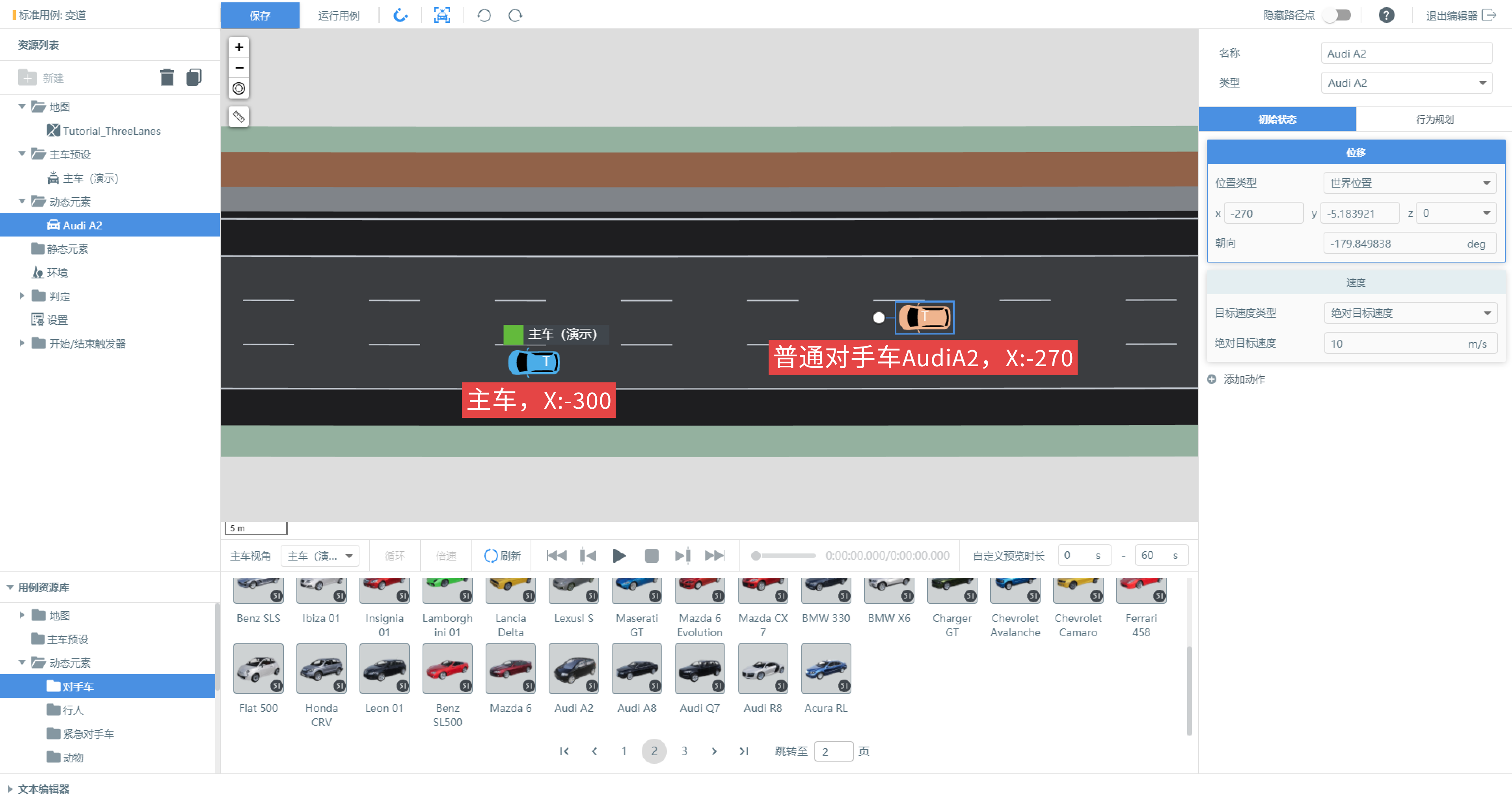Open the 类型 Audi A2 dropdown

coord(1407,83)
